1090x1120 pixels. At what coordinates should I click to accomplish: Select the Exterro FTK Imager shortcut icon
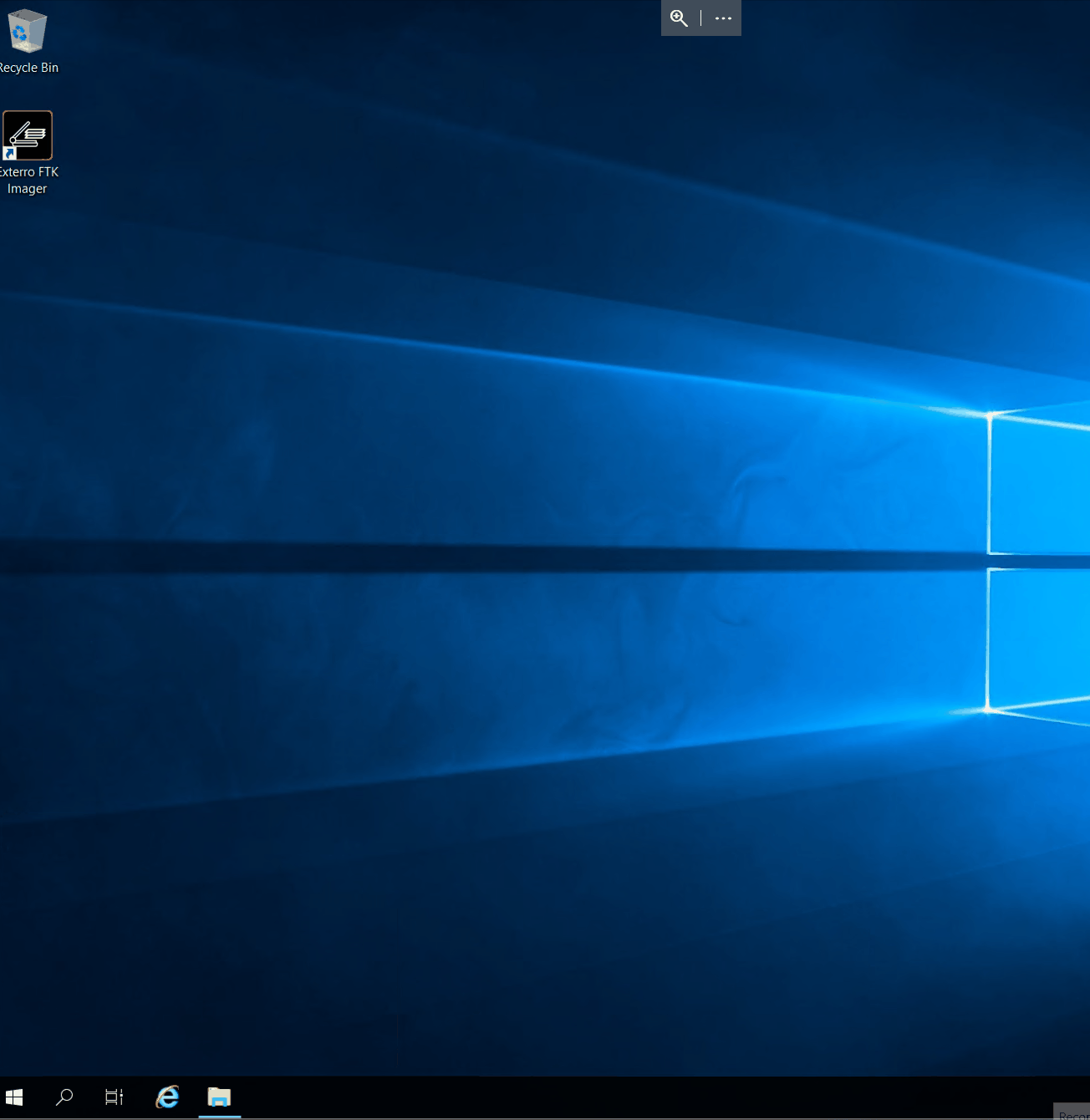coord(28,135)
